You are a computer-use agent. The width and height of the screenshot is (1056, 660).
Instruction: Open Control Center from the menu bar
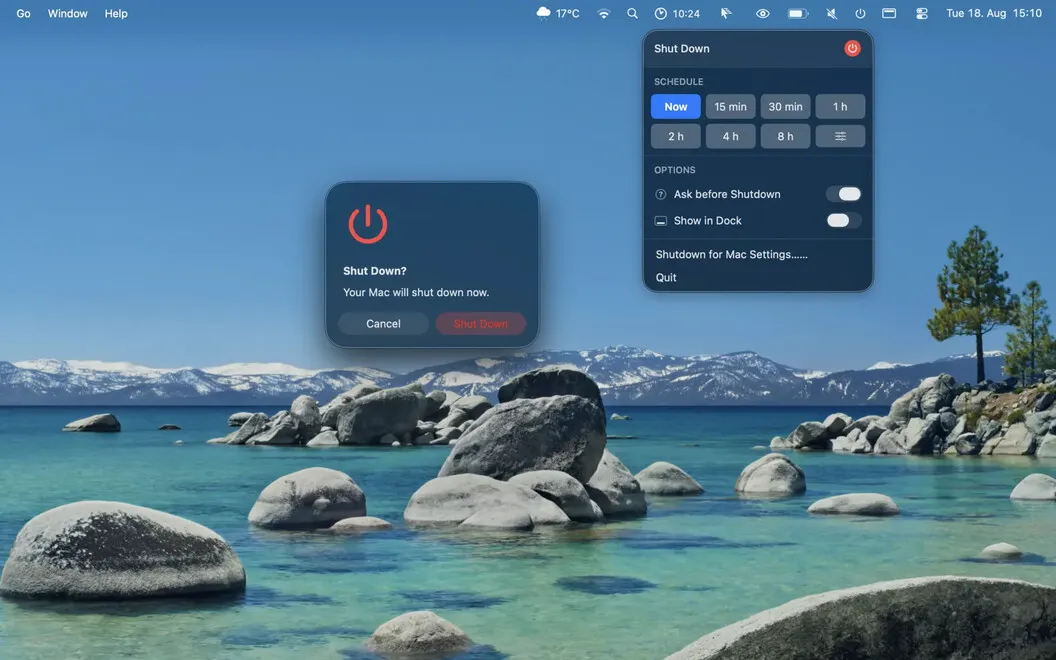point(922,13)
